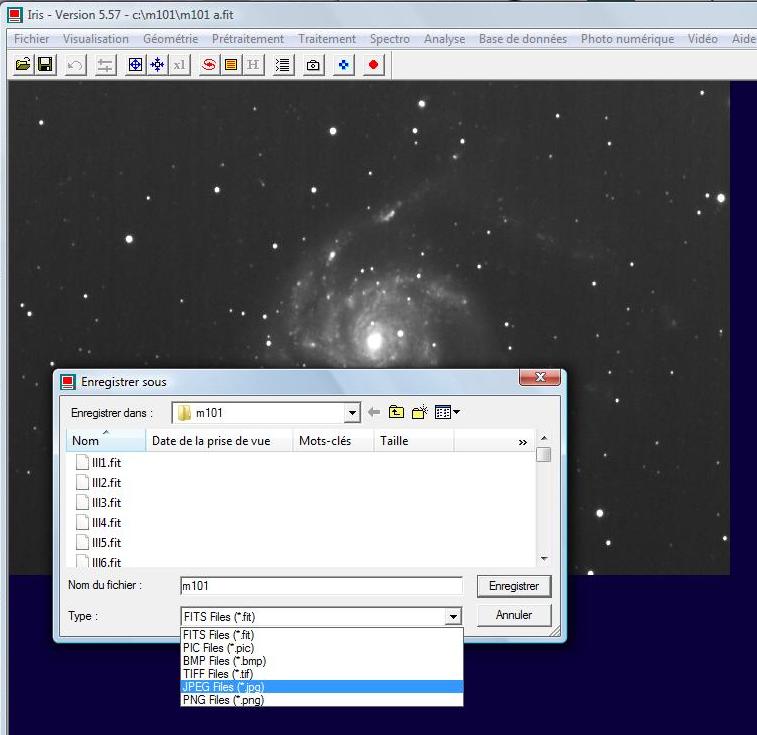This screenshot has width=757, height=735.
Task: Open the threshold sliders toolbar icon
Action: [x=105, y=65]
